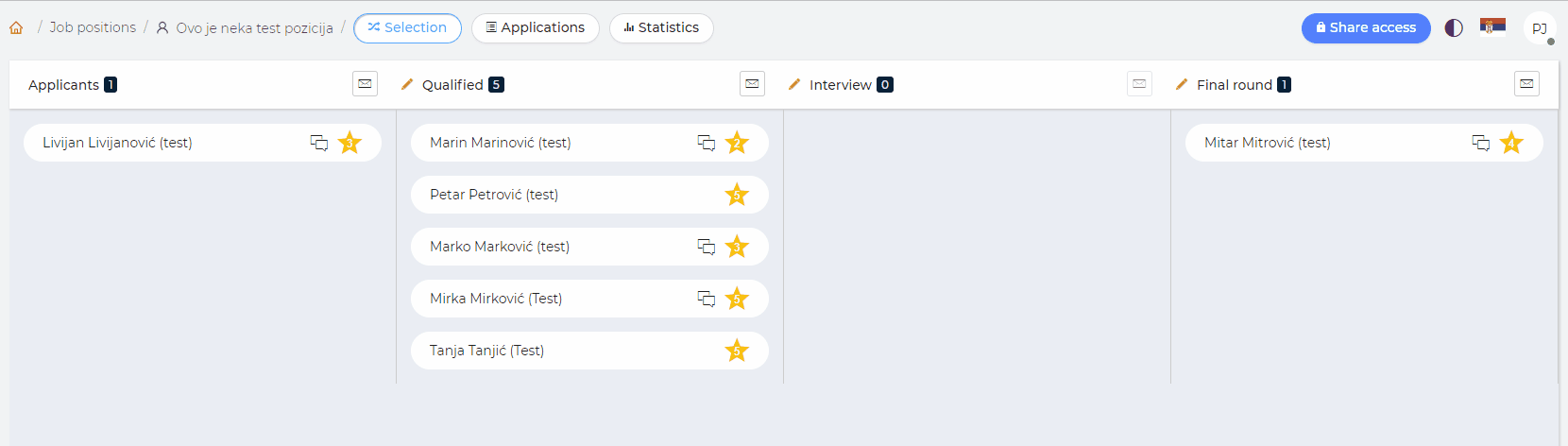Toggle dark/light contrast mode
The width and height of the screenshot is (1568, 446).
[x=1454, y=28]
